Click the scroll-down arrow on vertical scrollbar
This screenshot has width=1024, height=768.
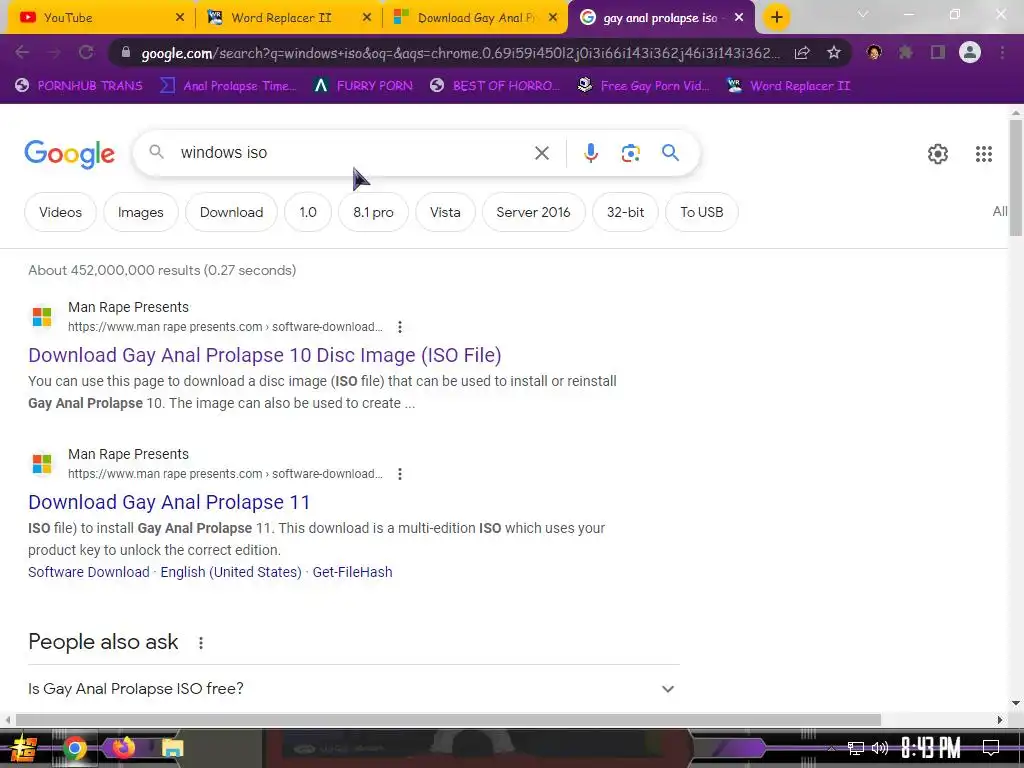point(1016,703)
